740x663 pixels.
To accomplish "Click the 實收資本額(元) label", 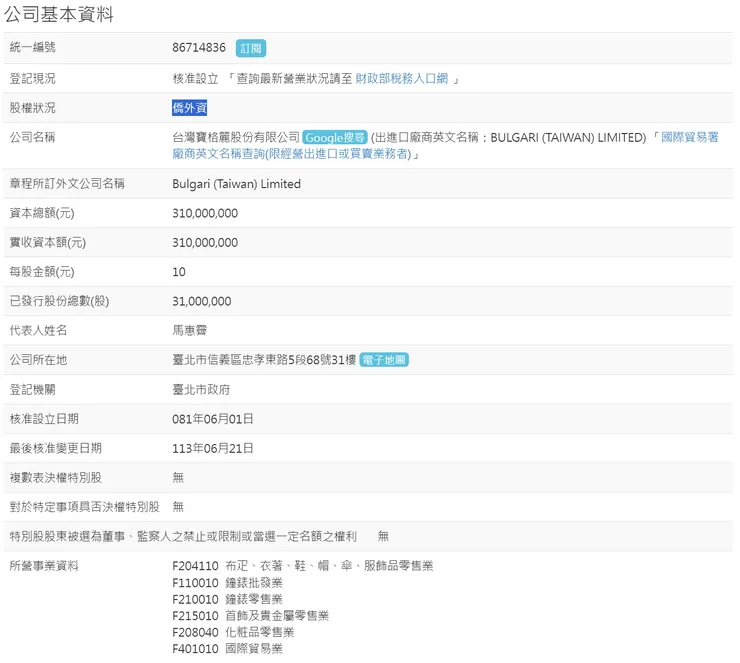I will [x=48, y=243].
